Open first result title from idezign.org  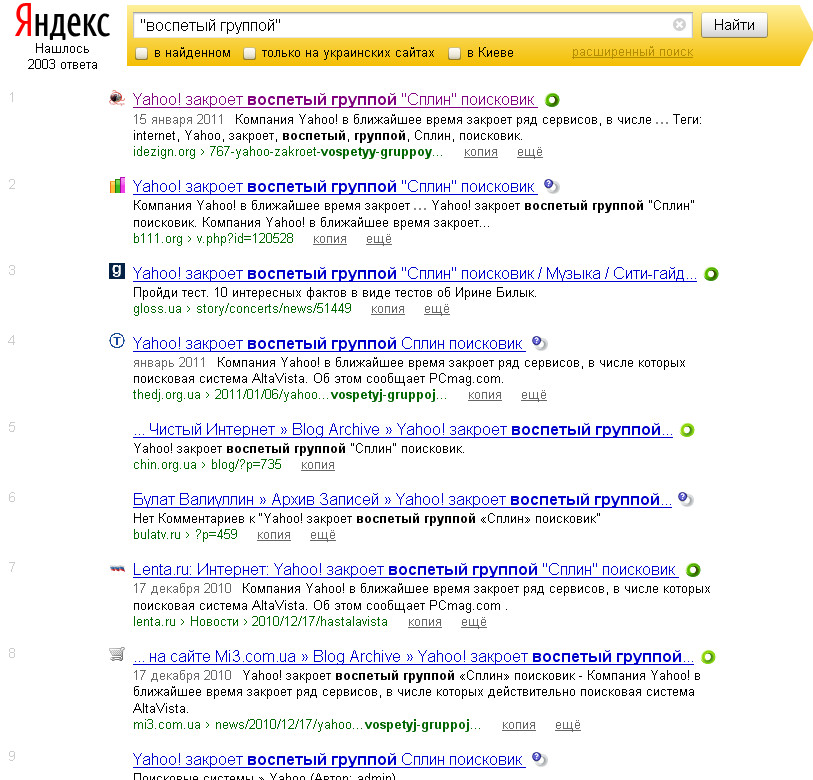334,99
